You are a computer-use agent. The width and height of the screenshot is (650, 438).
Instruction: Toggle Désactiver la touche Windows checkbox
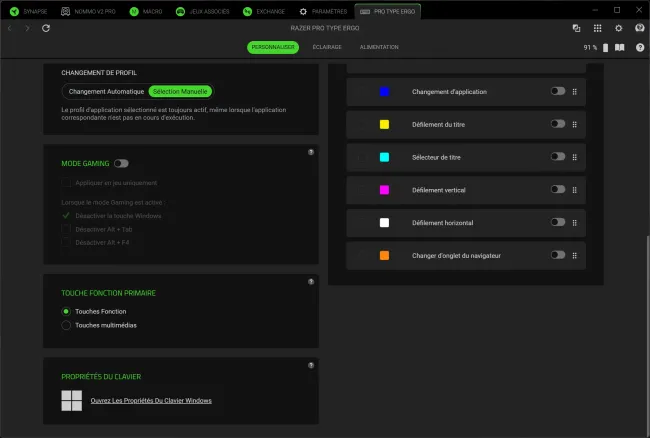pos(66,216)
